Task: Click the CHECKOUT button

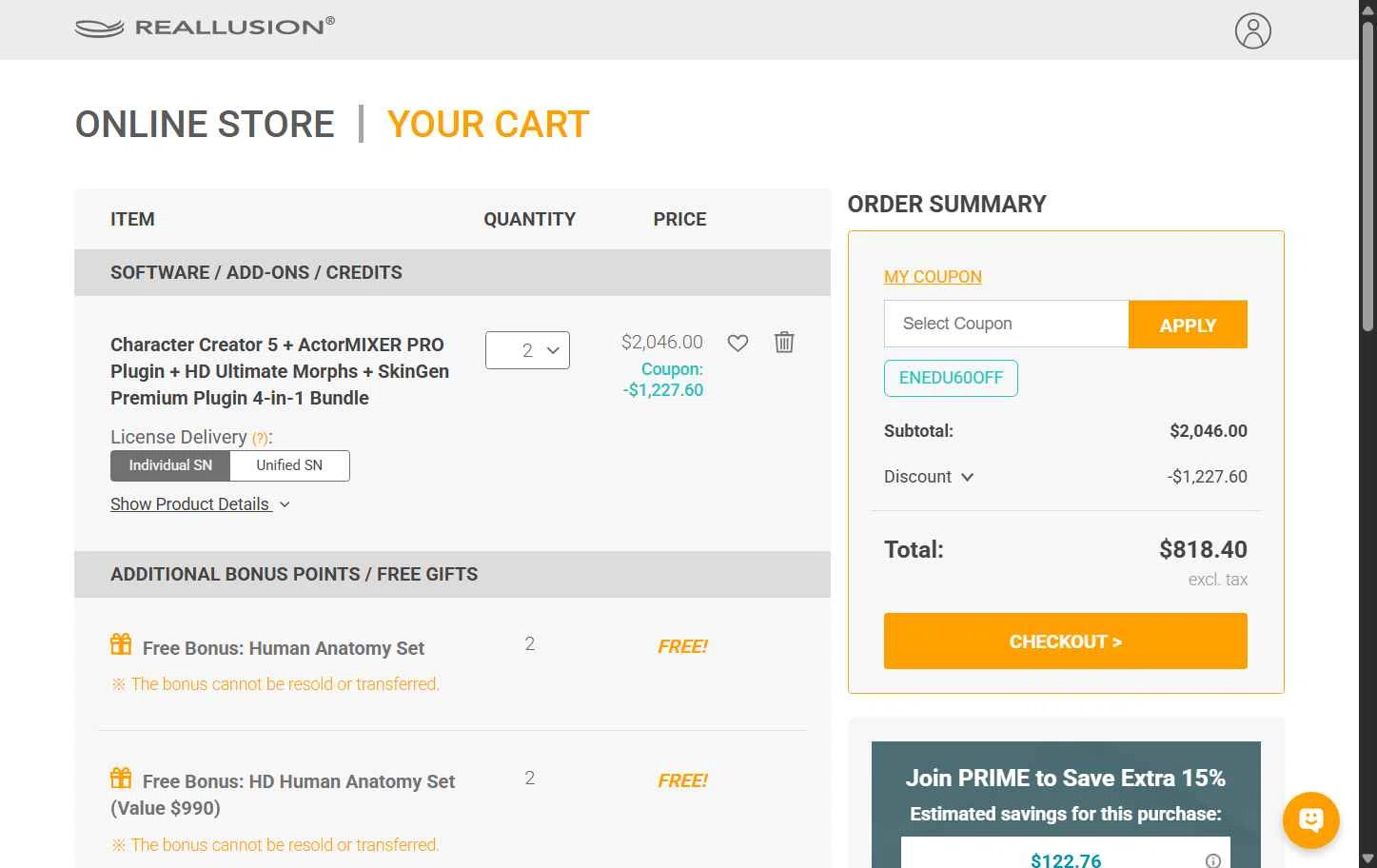Action: point(1065,641)
